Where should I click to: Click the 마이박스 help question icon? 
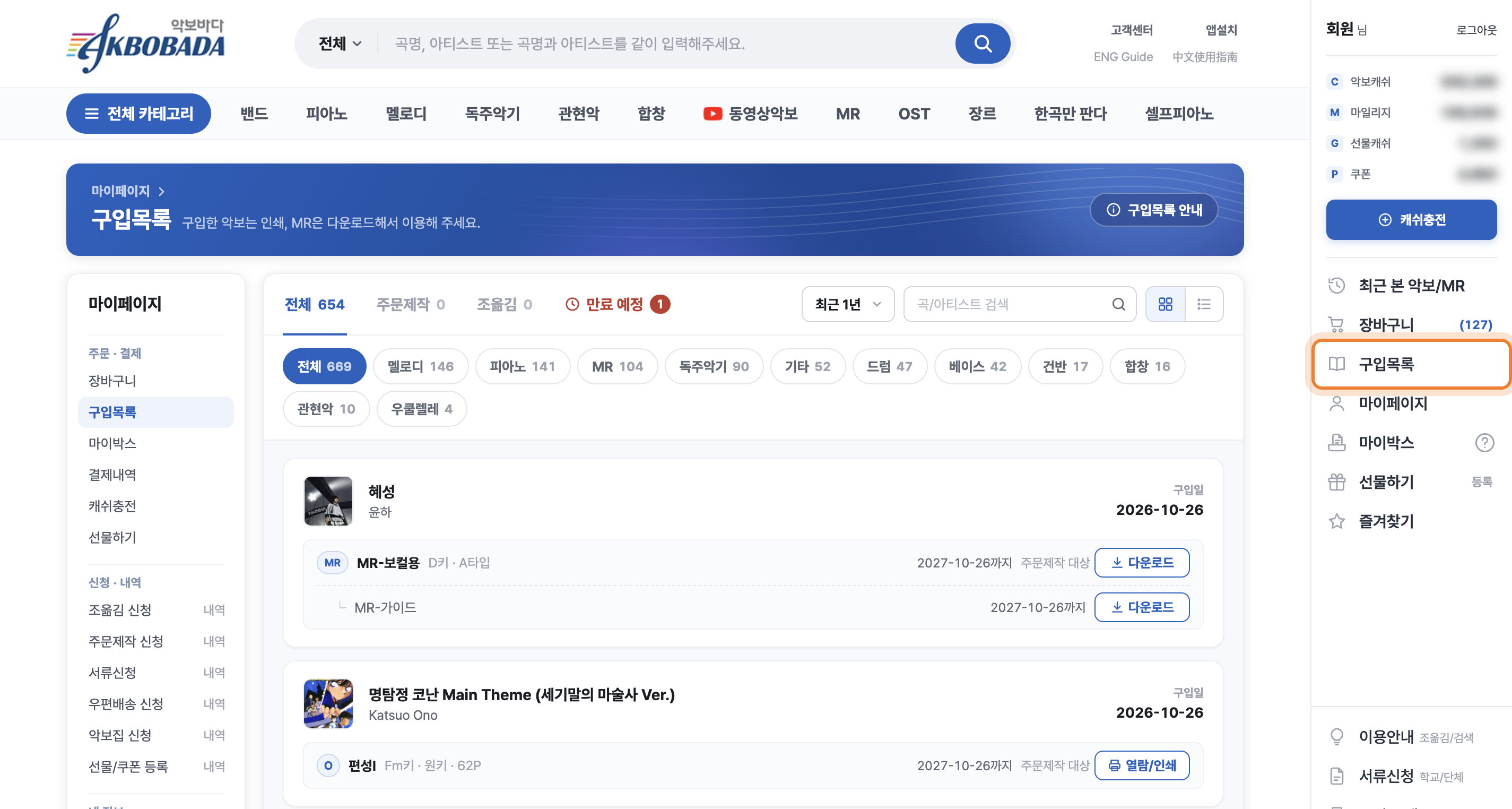click(x=1484, y=443)
